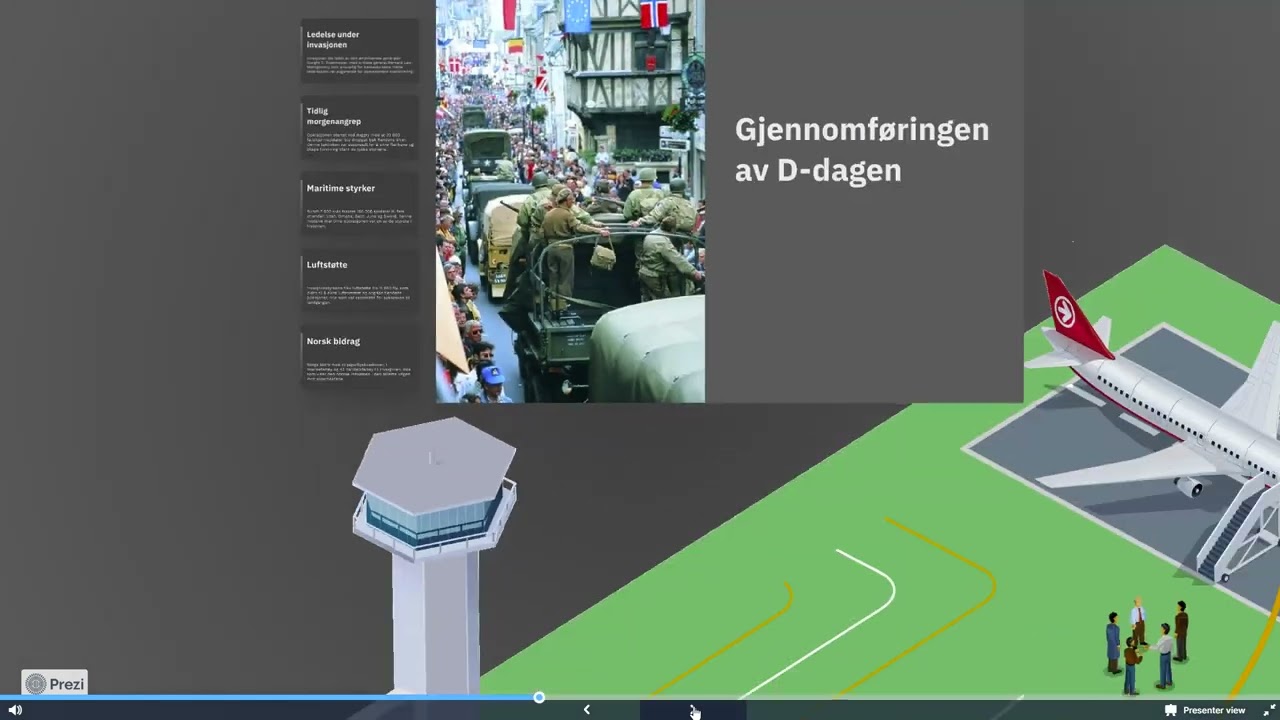Open the 'Luftstøtte' topic card
Viewport: 1280px width, 720px height.
pos(360,282)
